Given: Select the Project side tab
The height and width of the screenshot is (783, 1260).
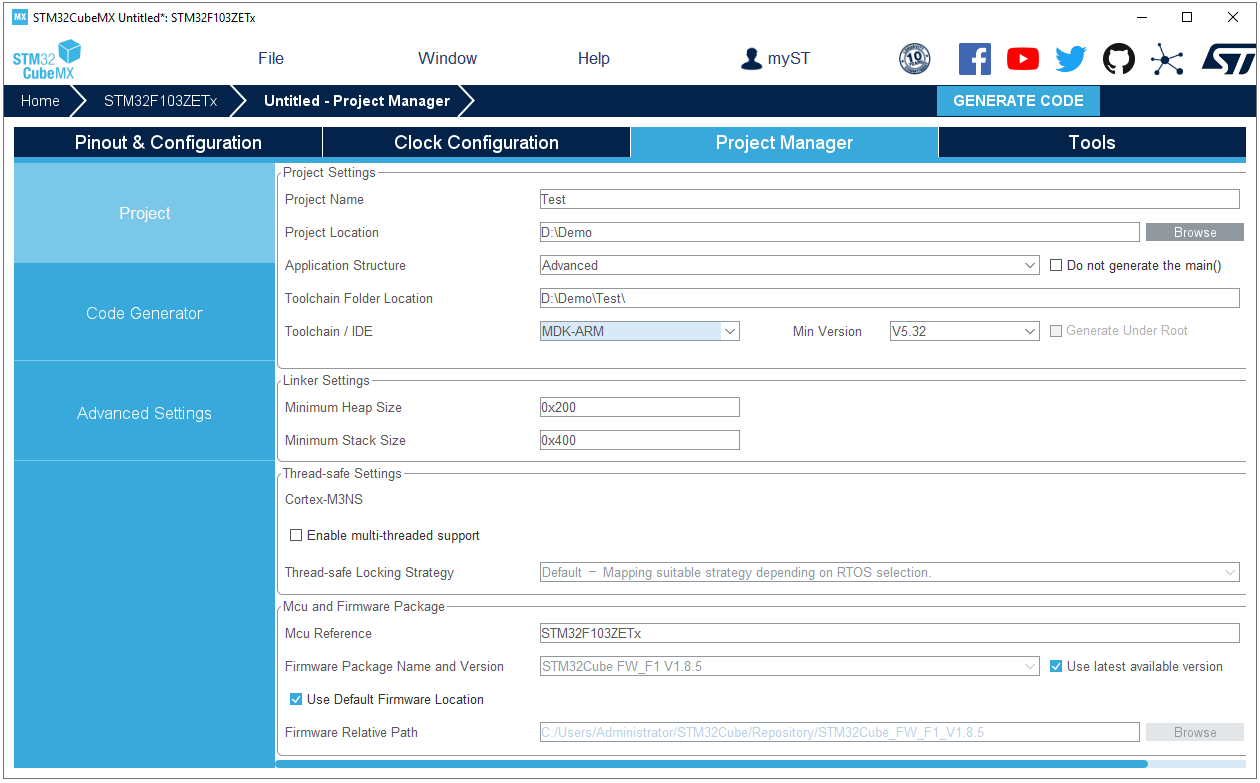Looking at the screenshot, I should point(144,213).
